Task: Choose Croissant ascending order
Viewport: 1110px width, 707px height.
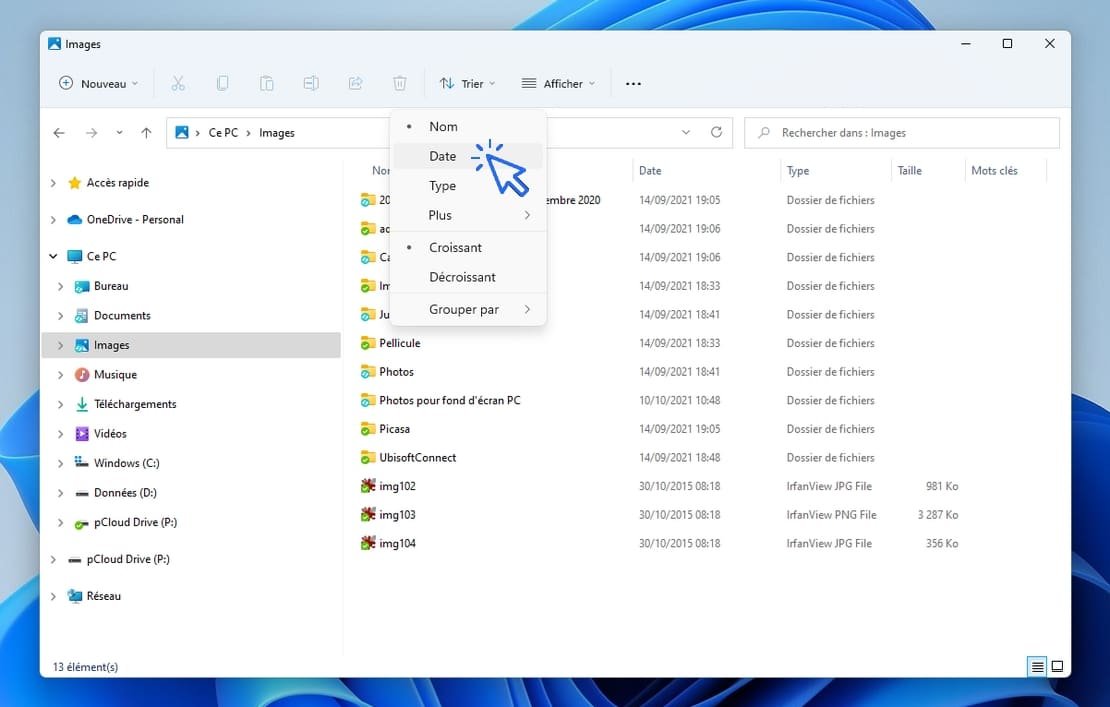Action: [x=468, y=248]
